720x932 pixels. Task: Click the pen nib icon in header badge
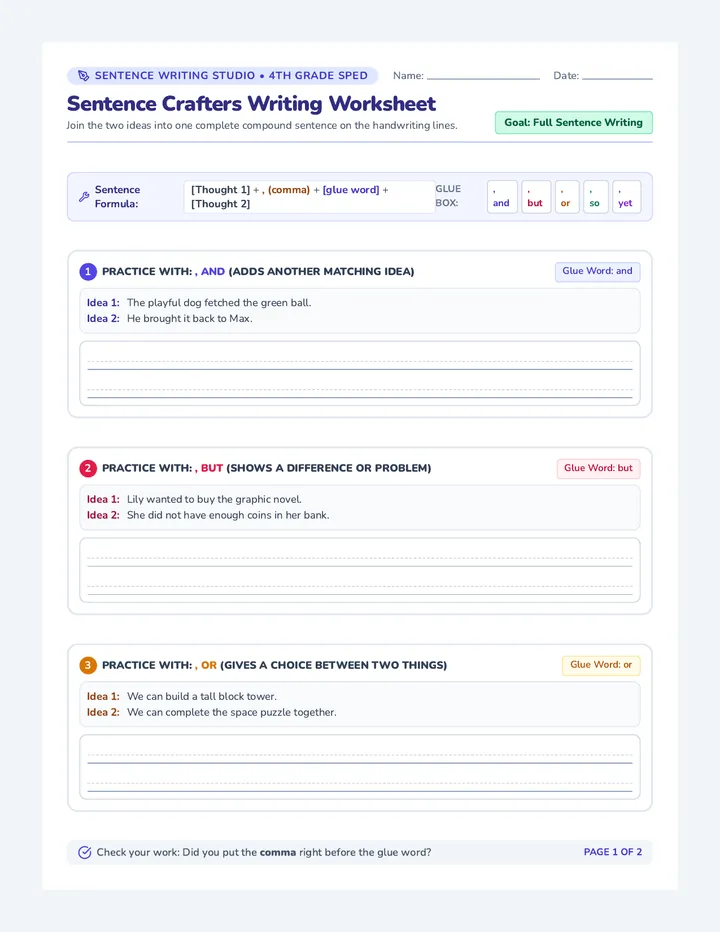coord(84,75)
